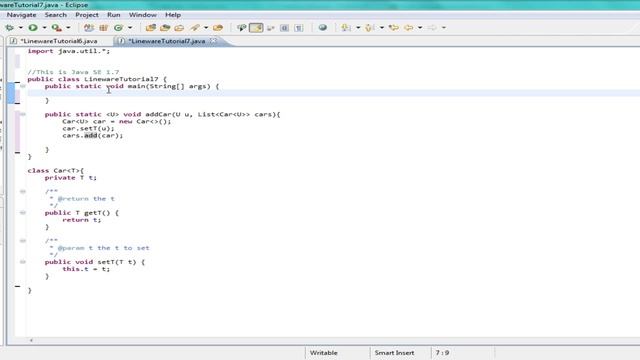This screenshot has width=640, height=360.
Task: Open the Back history dropdown arrow
Action: point(420,28)
